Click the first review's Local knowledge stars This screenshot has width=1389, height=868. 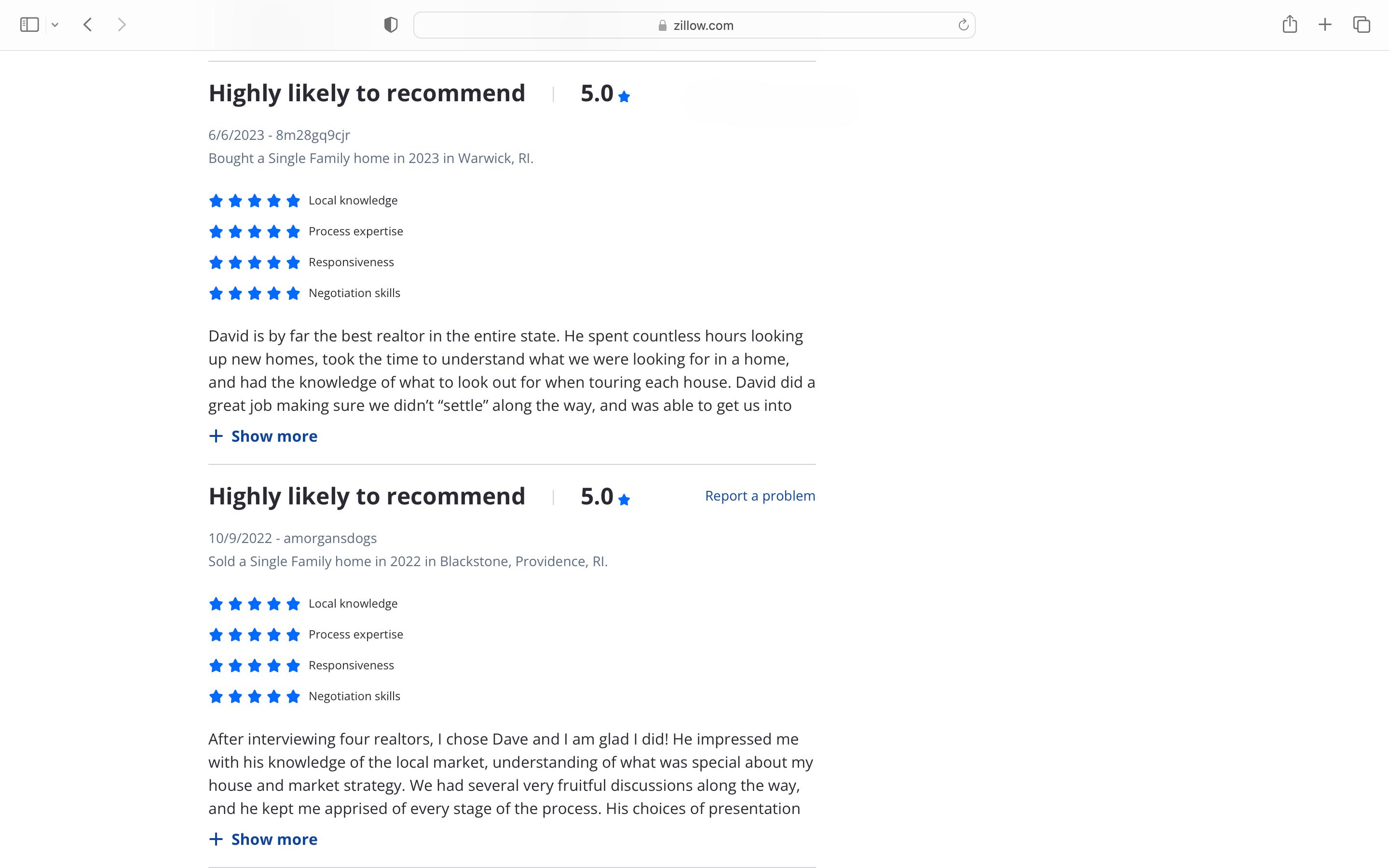coord(254,200)
